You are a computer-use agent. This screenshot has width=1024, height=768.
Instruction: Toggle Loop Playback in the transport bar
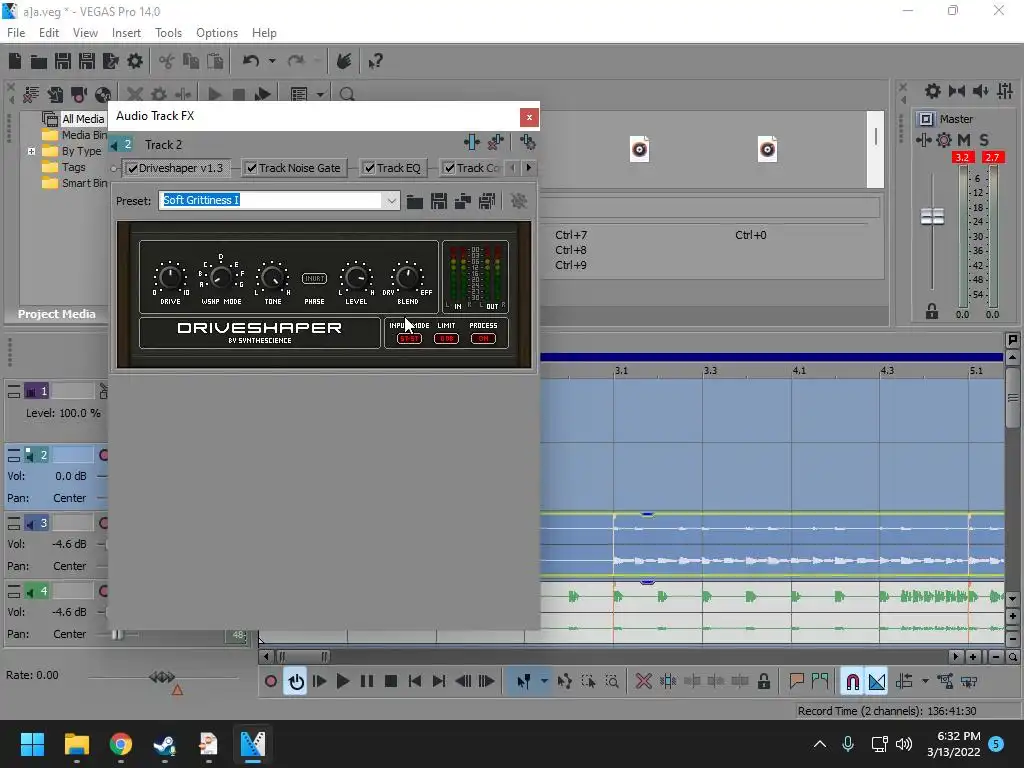tap(296, 682)
